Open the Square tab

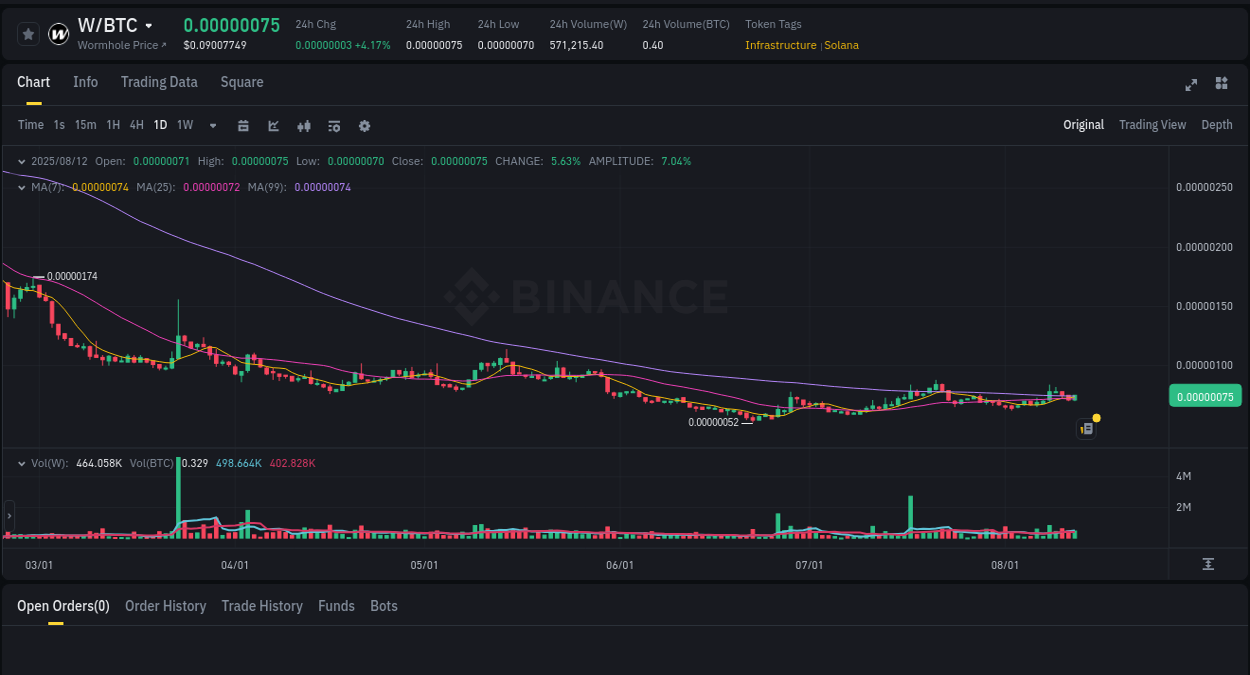point(242,82)
